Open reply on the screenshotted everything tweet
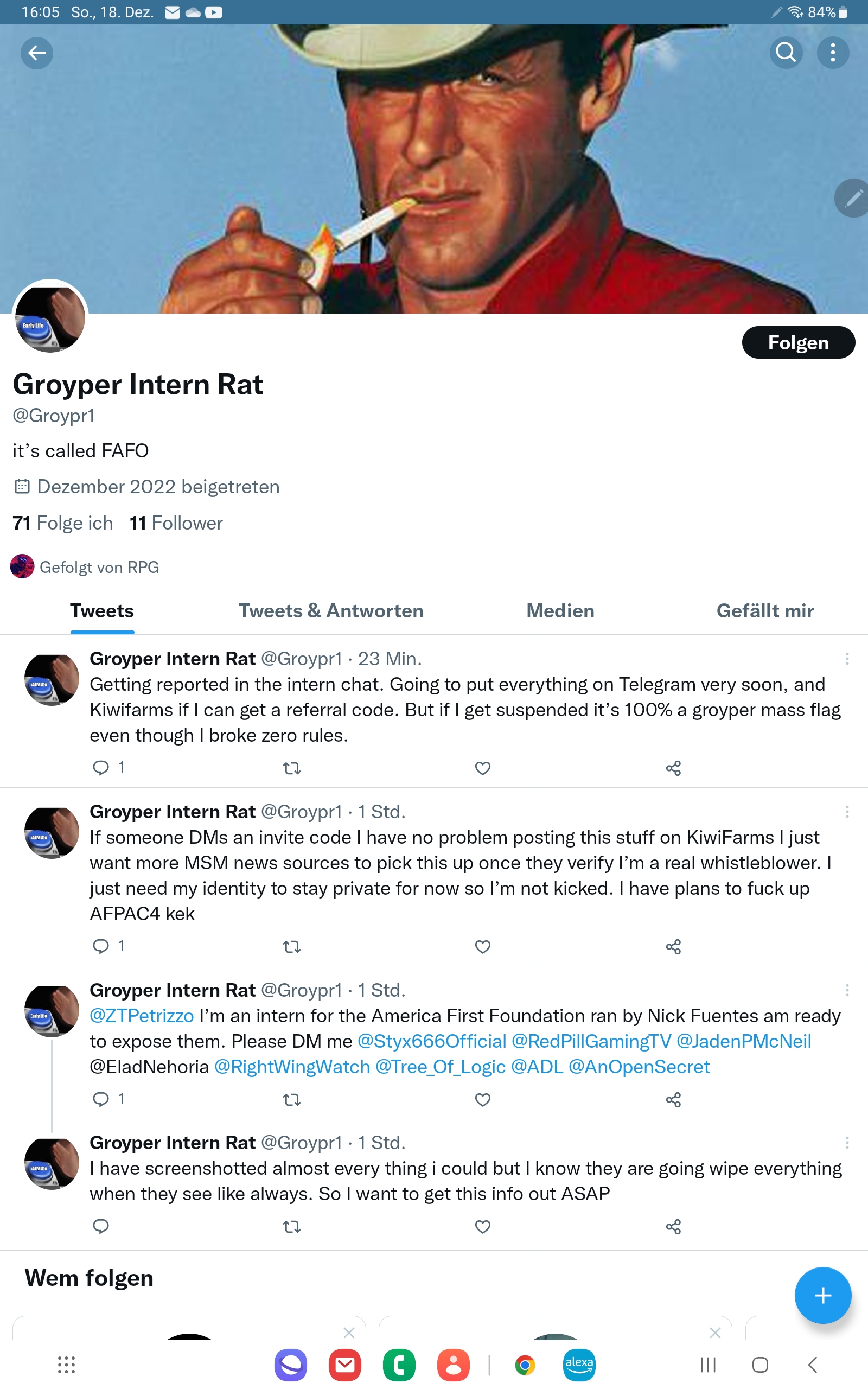The width and height of the screenshot is (868, 1389). (101, 1227)
